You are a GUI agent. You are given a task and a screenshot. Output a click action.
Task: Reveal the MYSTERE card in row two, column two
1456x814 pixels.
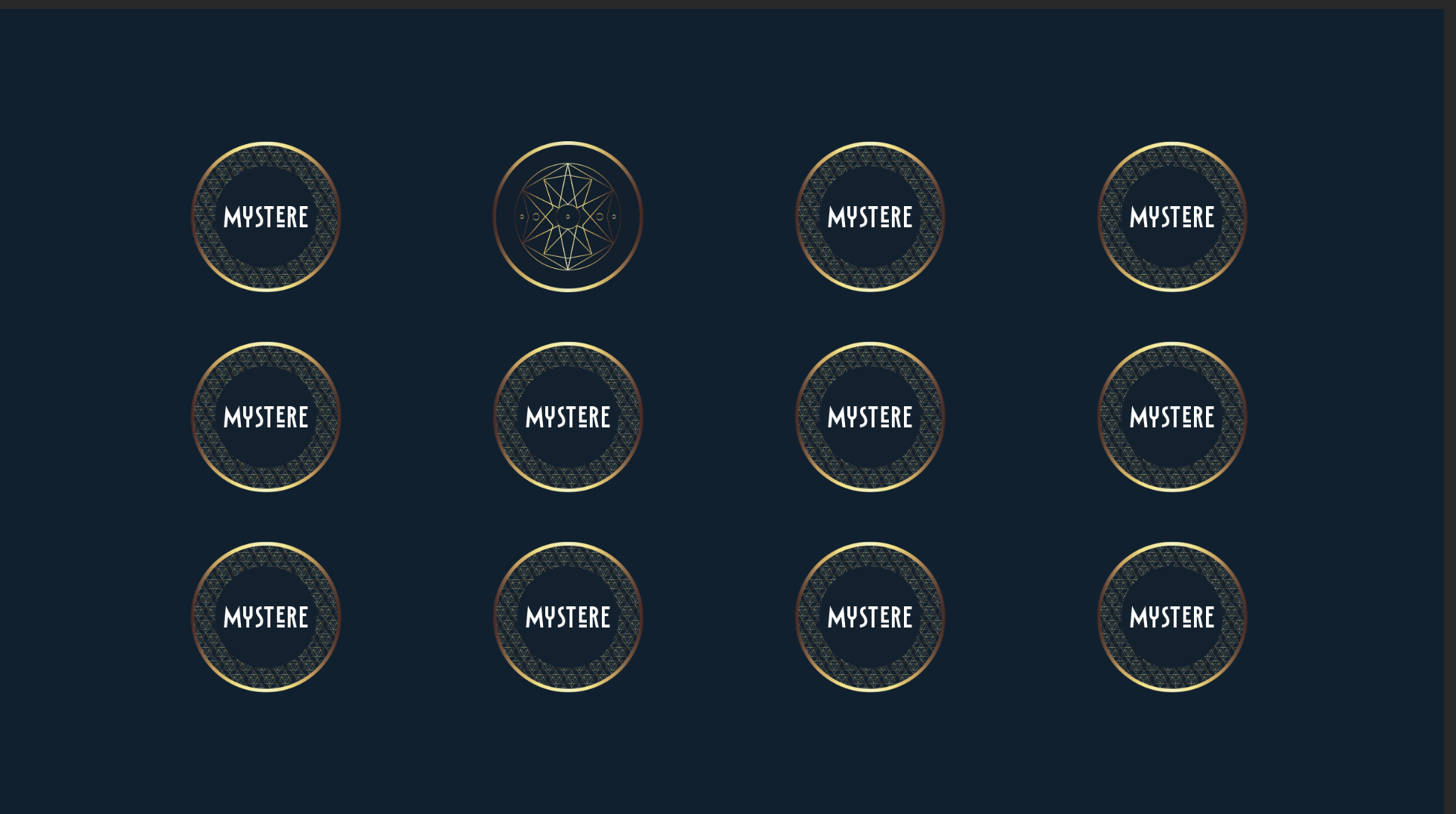click(x=568, y=417)
